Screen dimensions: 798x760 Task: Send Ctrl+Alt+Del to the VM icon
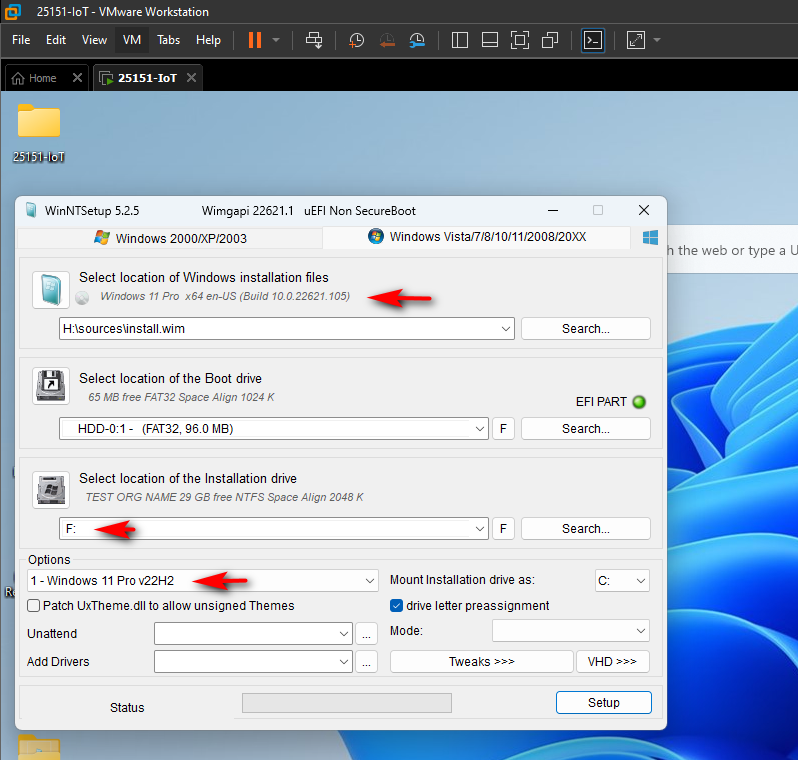pos(314,40)
